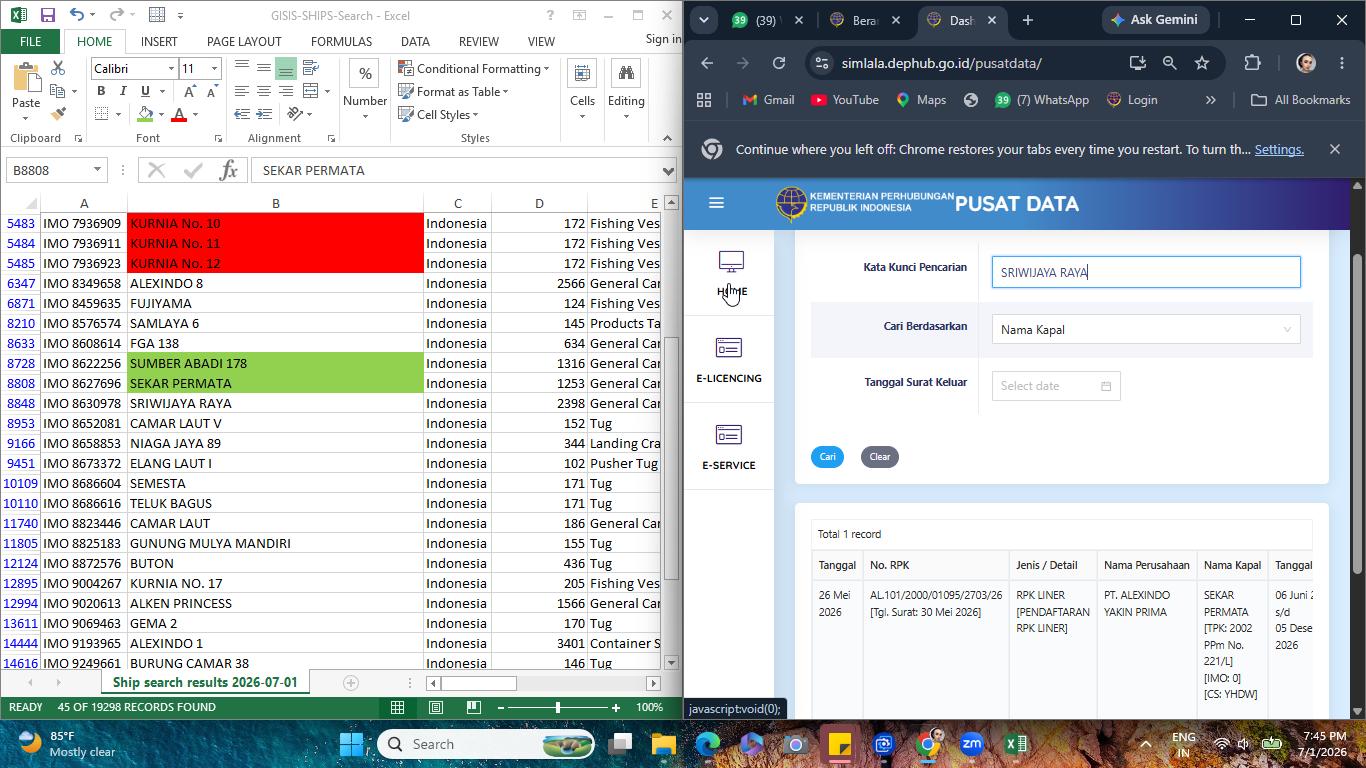Click the Paste clipboard icon in Excel
Image resolution: width=1366 pixels, height=768 pixels.
(x=26, y=78)
